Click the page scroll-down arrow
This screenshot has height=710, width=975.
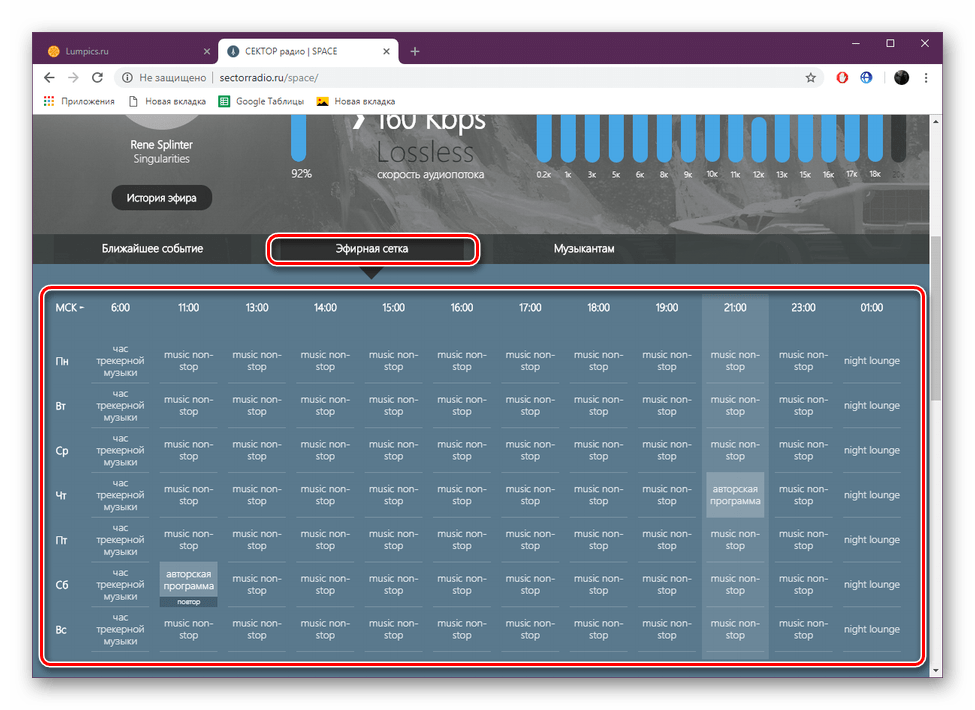(936, 671)
